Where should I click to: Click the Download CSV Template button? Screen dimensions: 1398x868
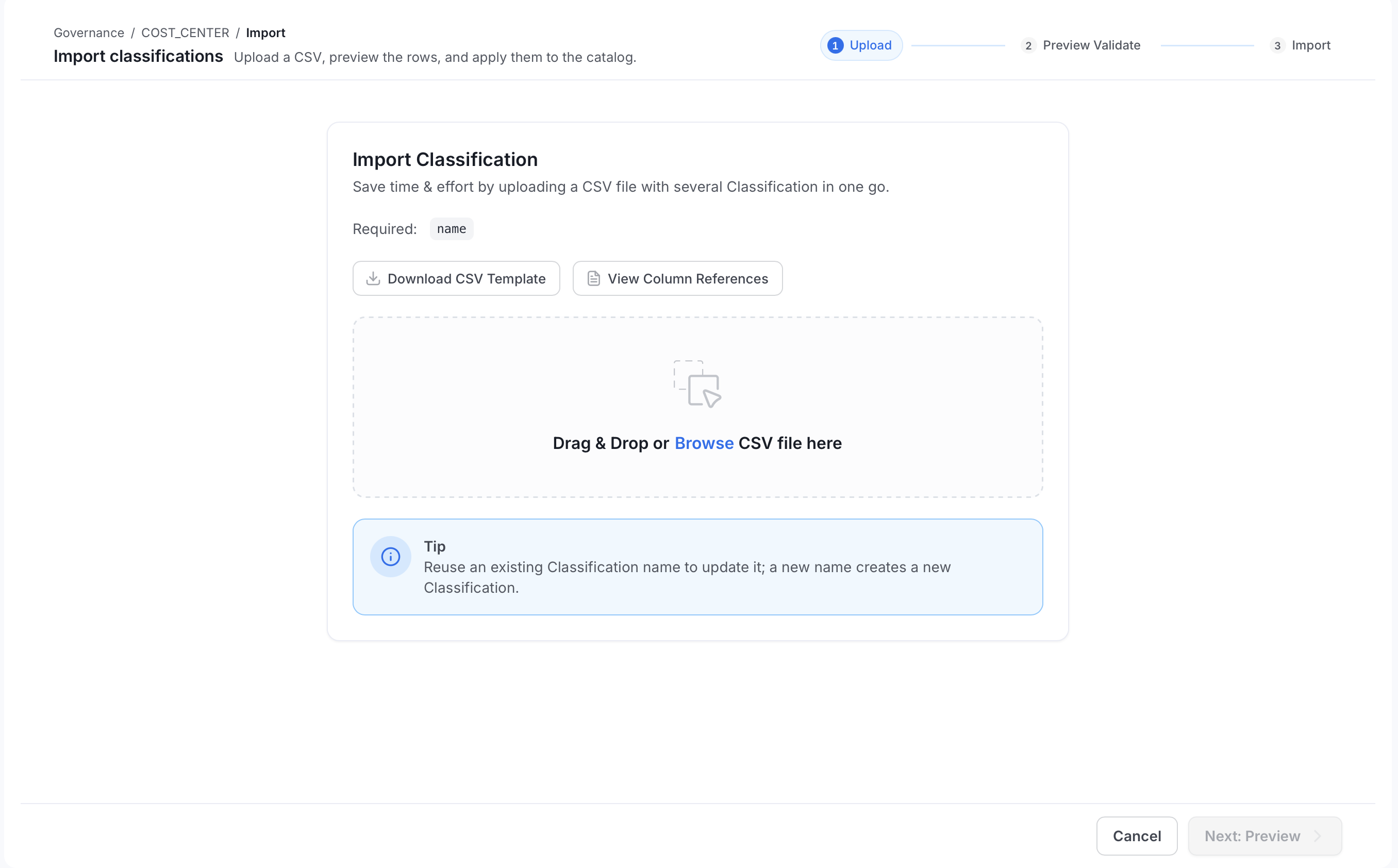tap(456, 278)
